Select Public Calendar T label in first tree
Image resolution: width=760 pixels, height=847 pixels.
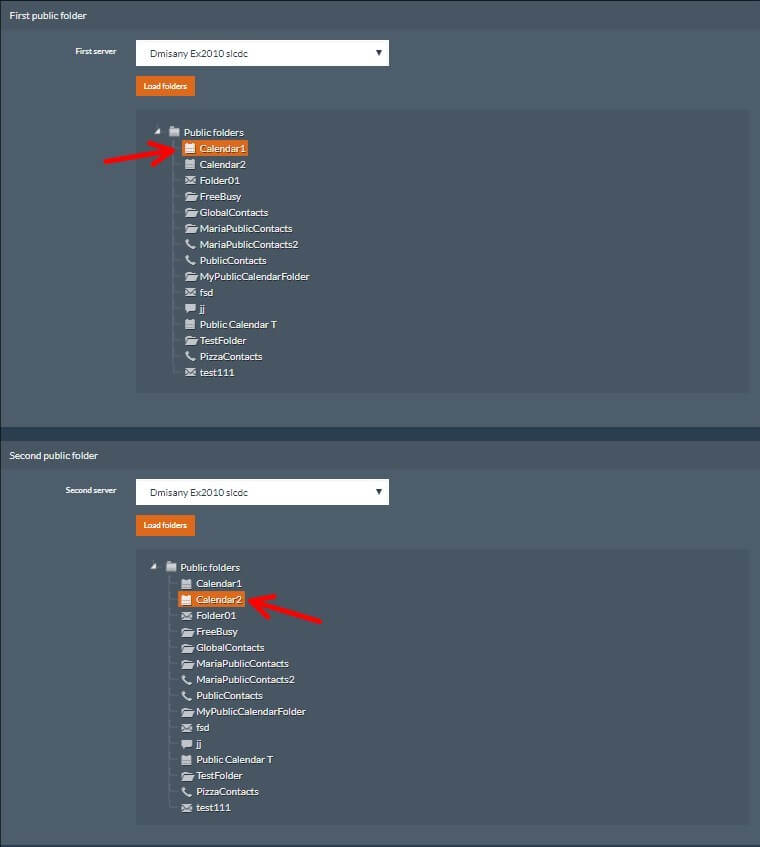point(238,325)
